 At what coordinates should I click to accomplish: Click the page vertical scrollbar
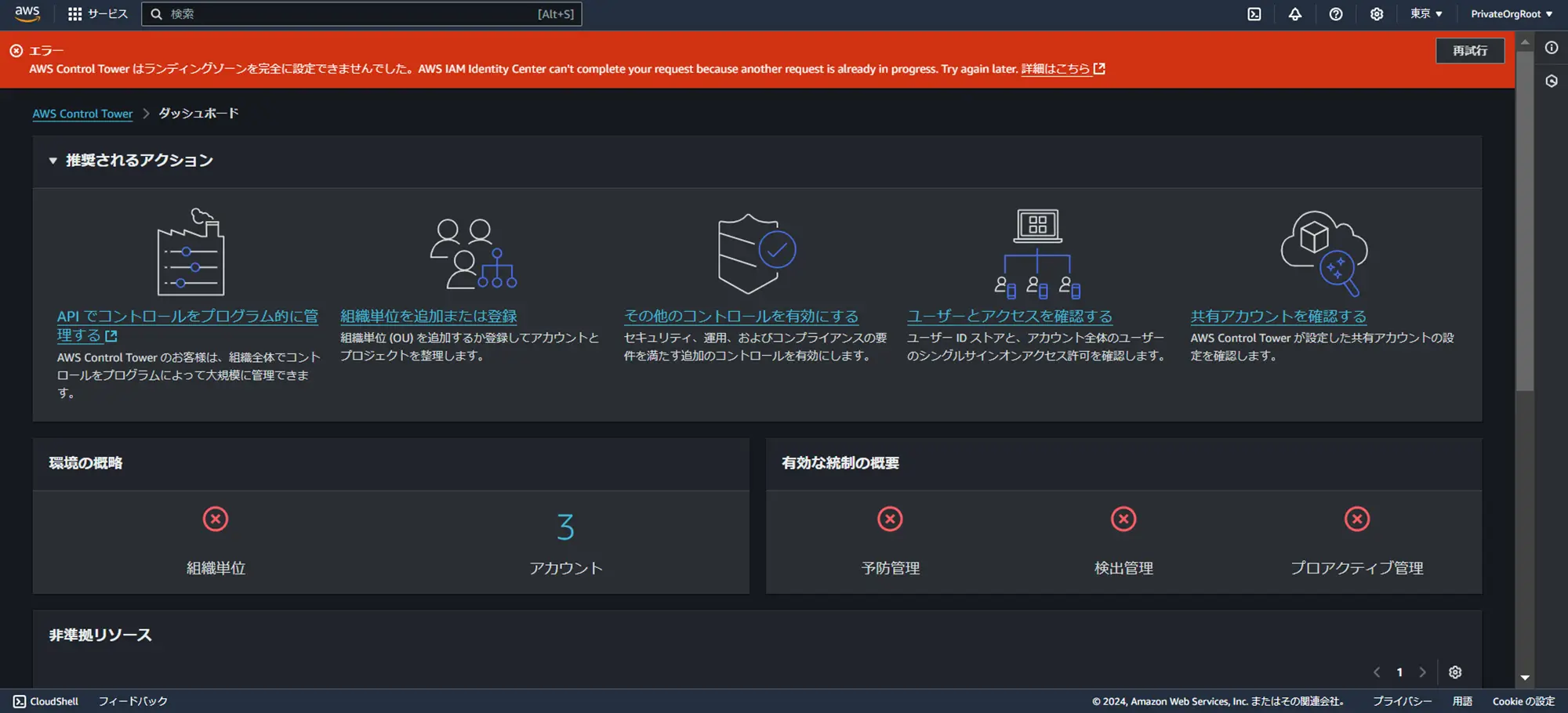click(x=1525, y=219)
